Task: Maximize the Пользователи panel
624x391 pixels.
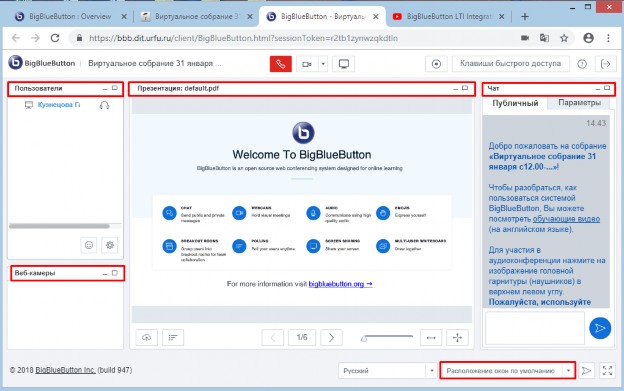Action: tap(115, 88)
